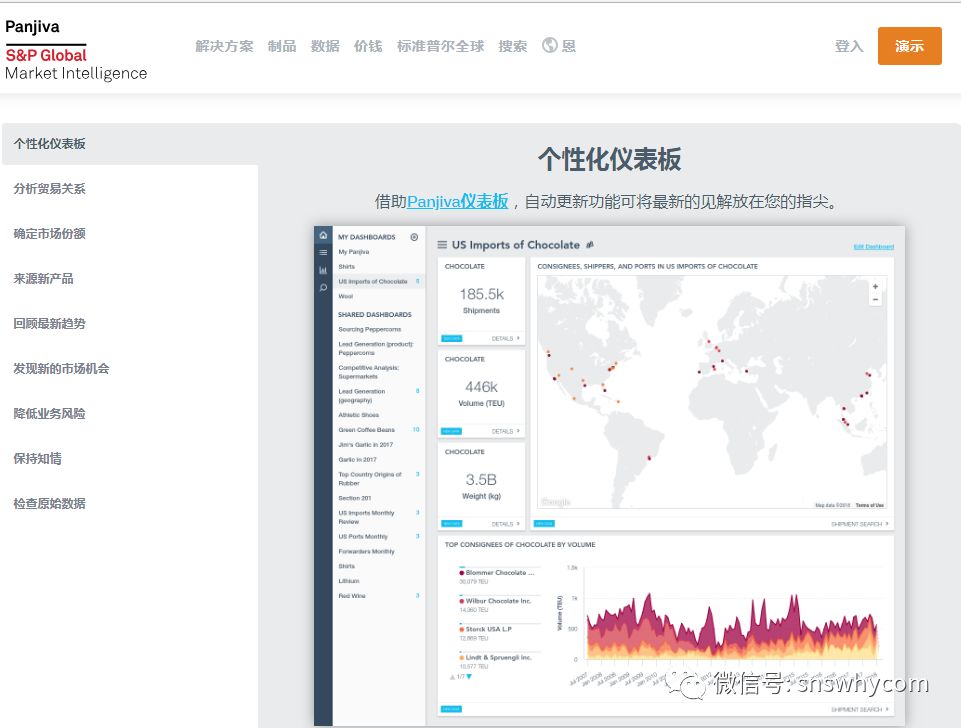Click the add dashboard circle icon
Image resolution: width=961 pixels, height=728 pixels.
pos(414,237)
